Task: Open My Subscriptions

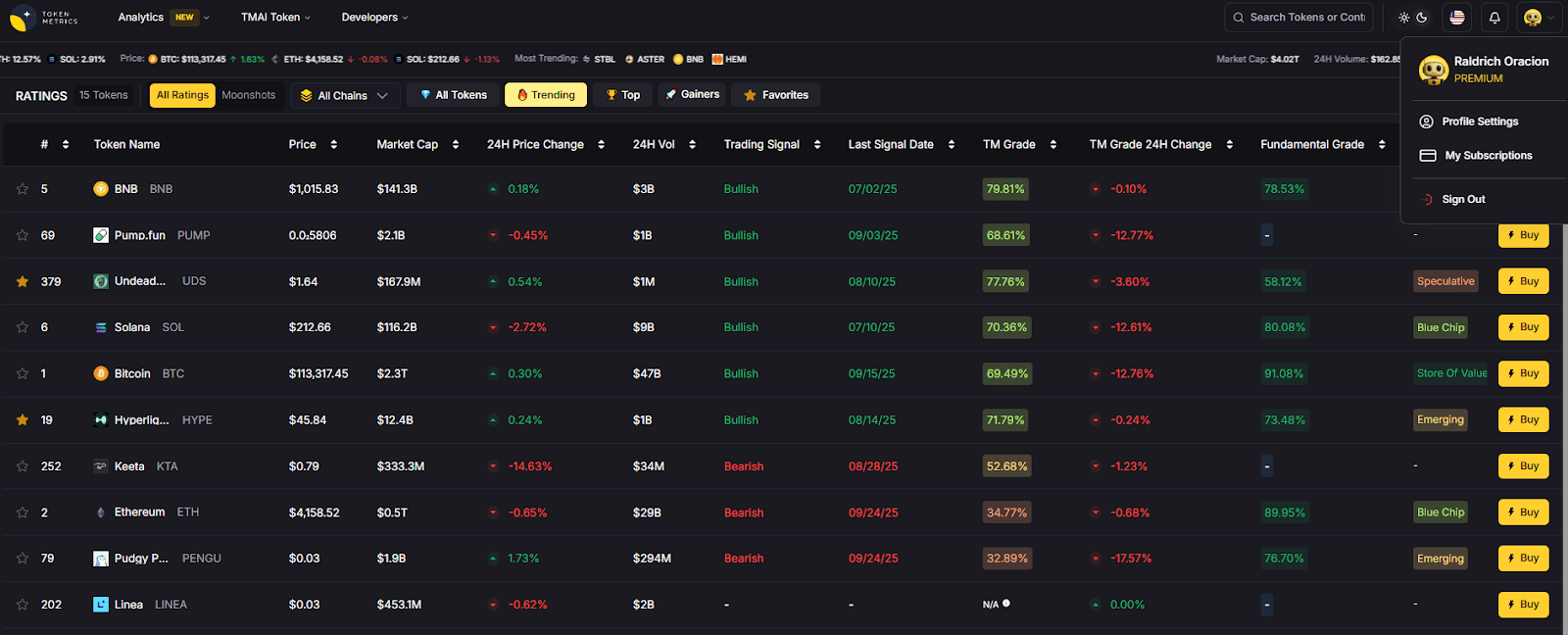Action: click(1476, 156)
